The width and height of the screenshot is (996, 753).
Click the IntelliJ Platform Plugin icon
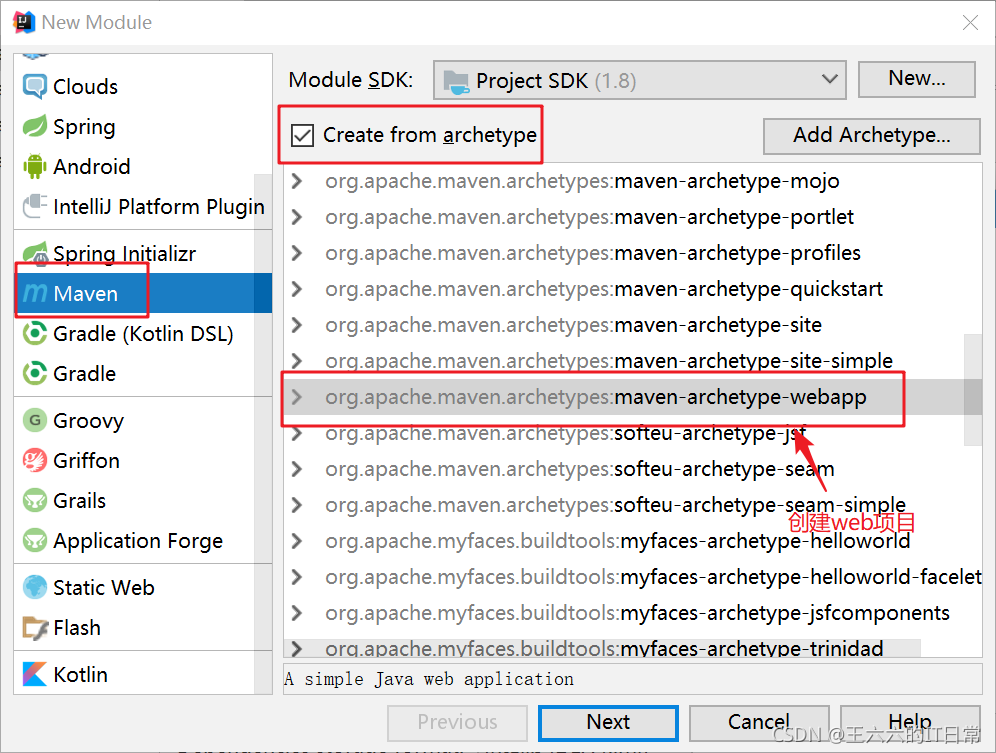coord(34,207)
